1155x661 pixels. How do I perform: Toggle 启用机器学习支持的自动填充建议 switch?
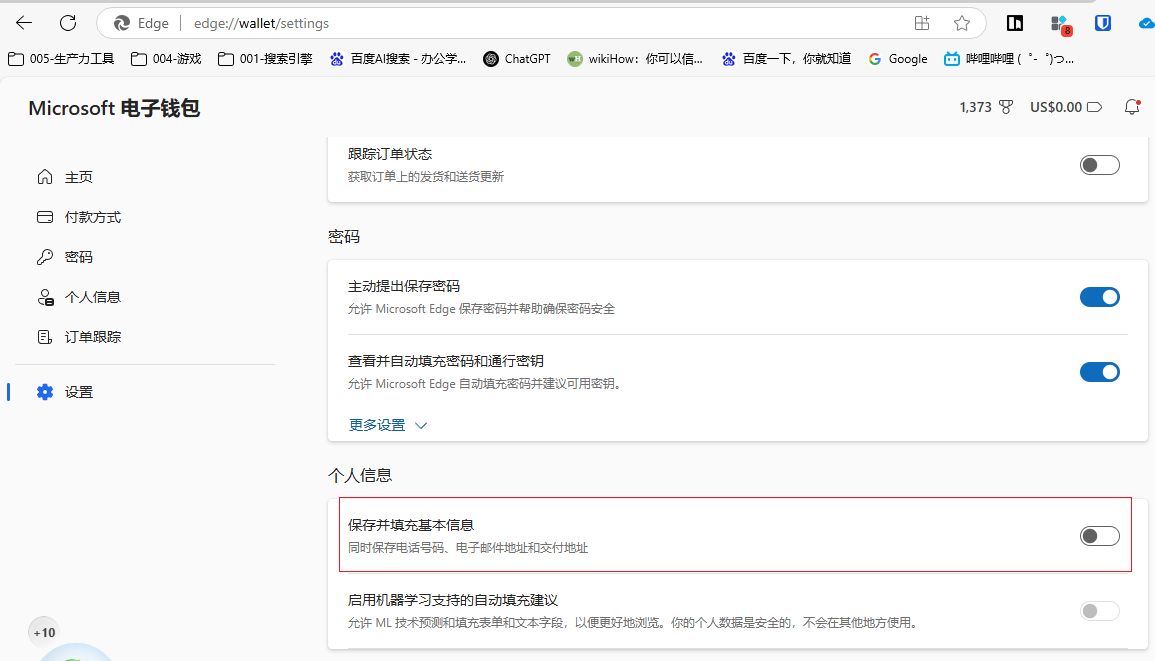(1100, 611)
